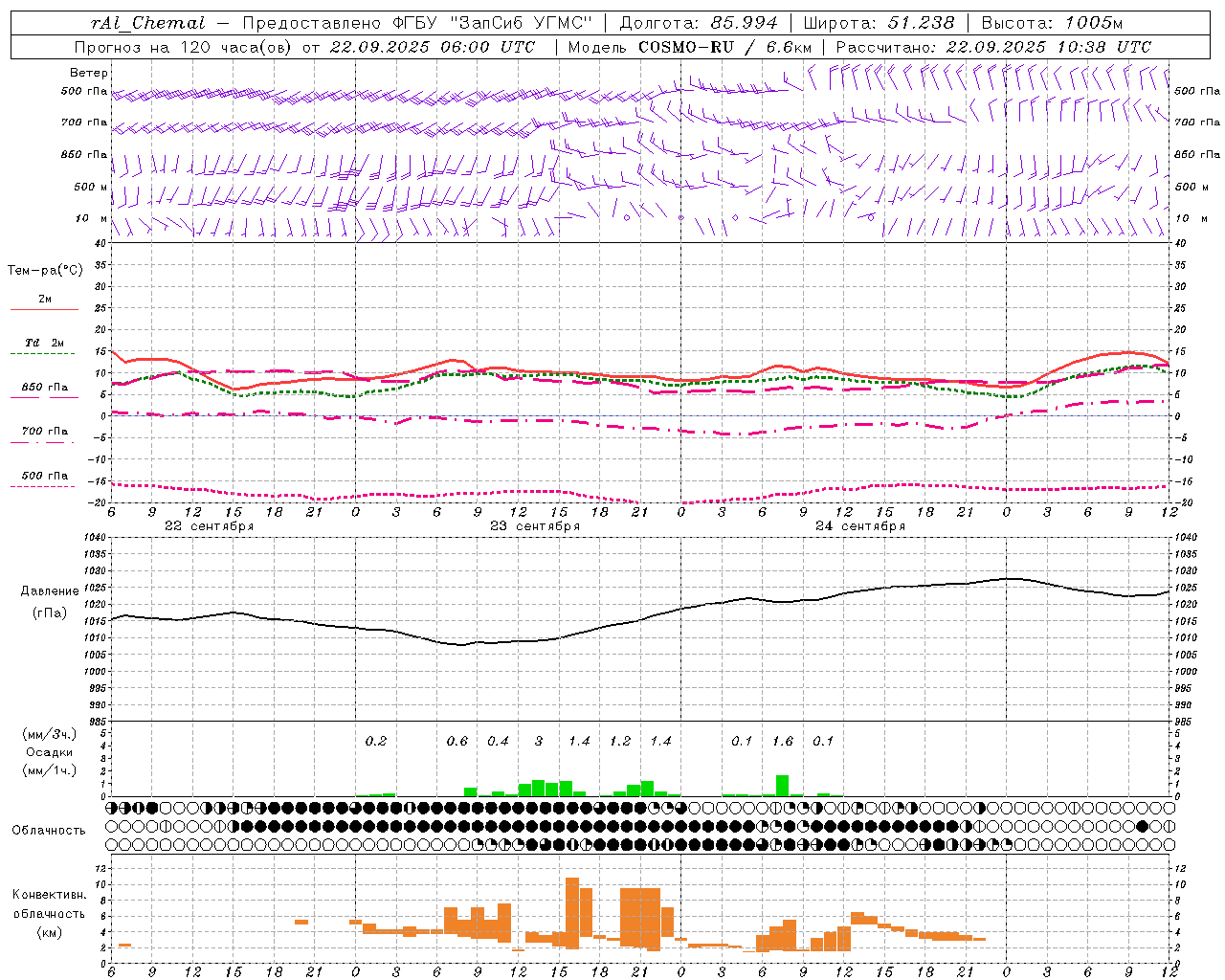Click dotted pink line sample under legend '500 гПа'

(43, 486)
